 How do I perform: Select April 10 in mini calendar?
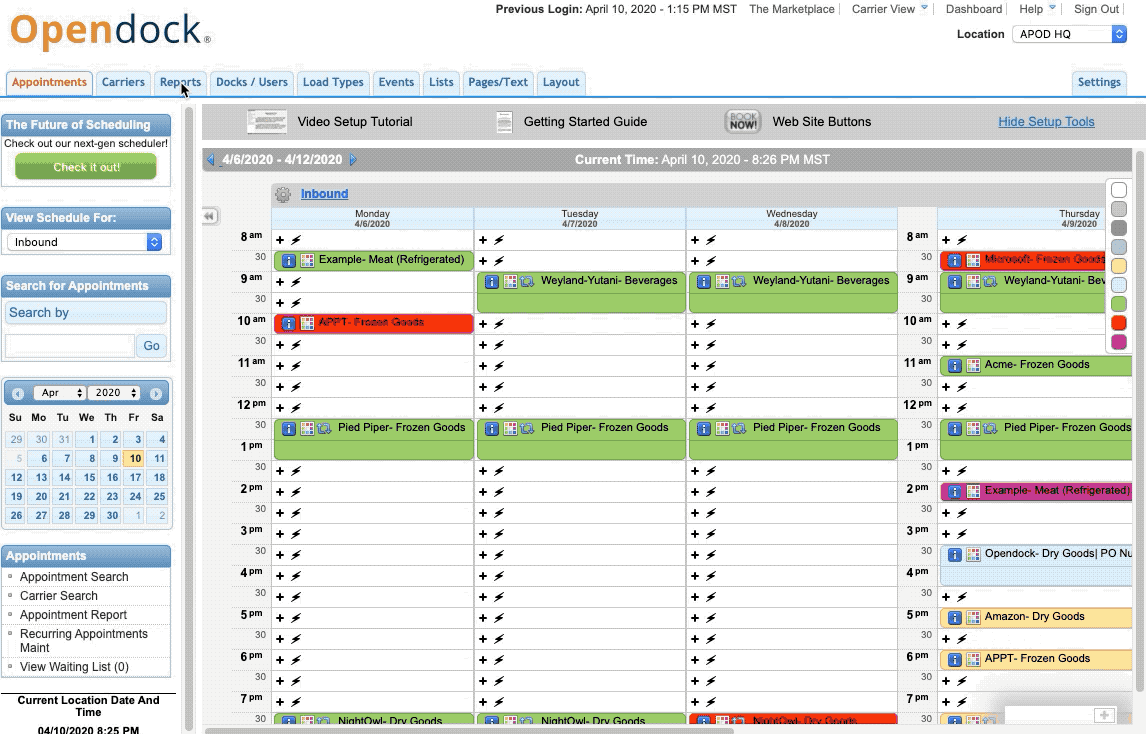(x=135, y=458)
